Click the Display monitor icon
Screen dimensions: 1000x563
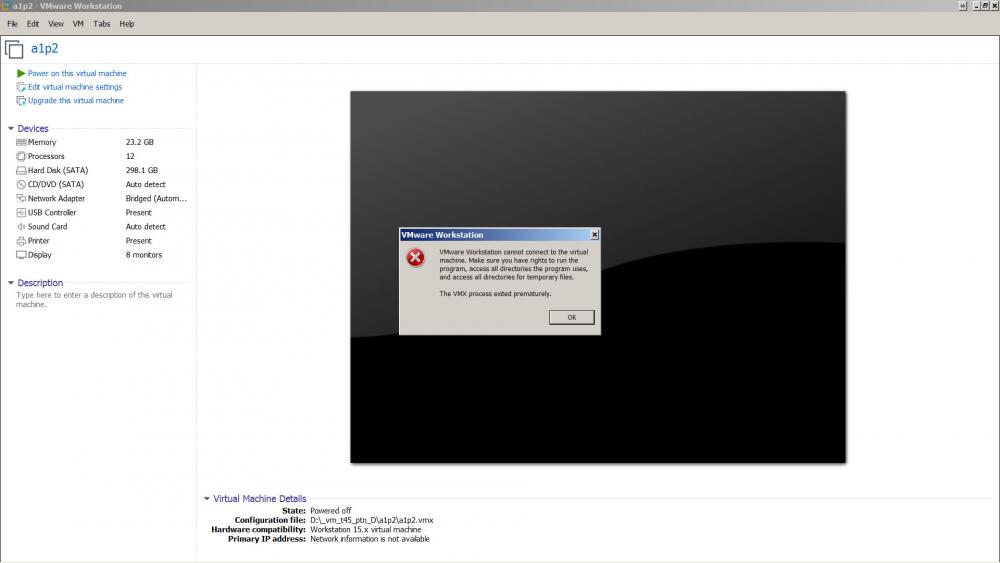coord(21,254)
